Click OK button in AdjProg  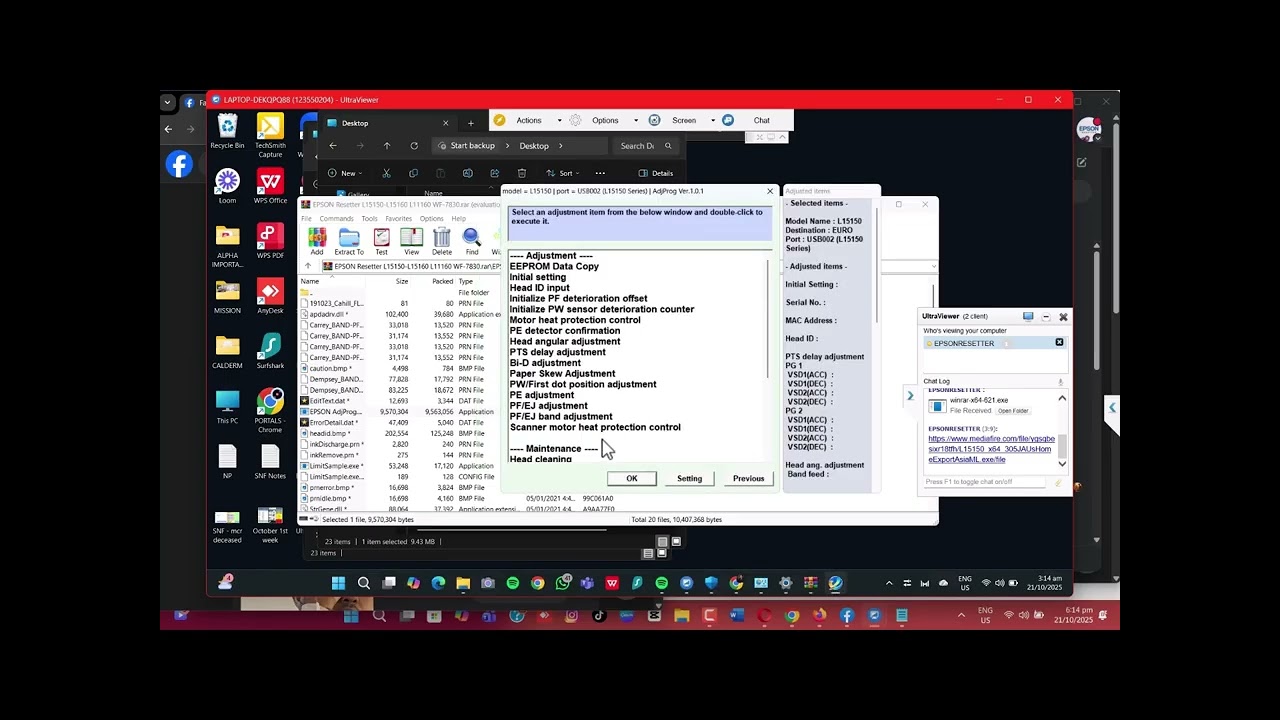tap(632, 478)
